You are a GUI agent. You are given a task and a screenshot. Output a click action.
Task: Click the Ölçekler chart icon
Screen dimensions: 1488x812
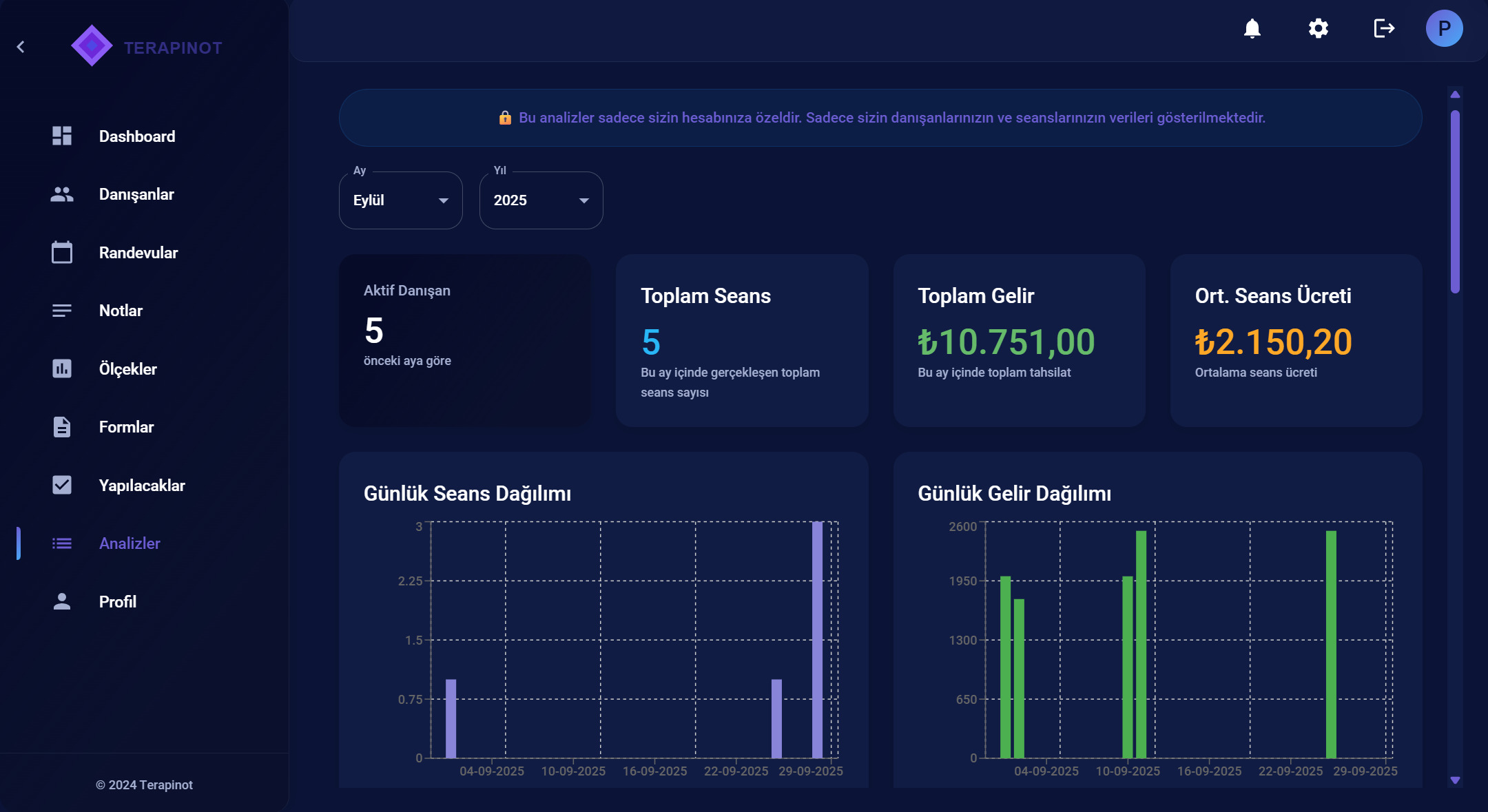(62, 368)
